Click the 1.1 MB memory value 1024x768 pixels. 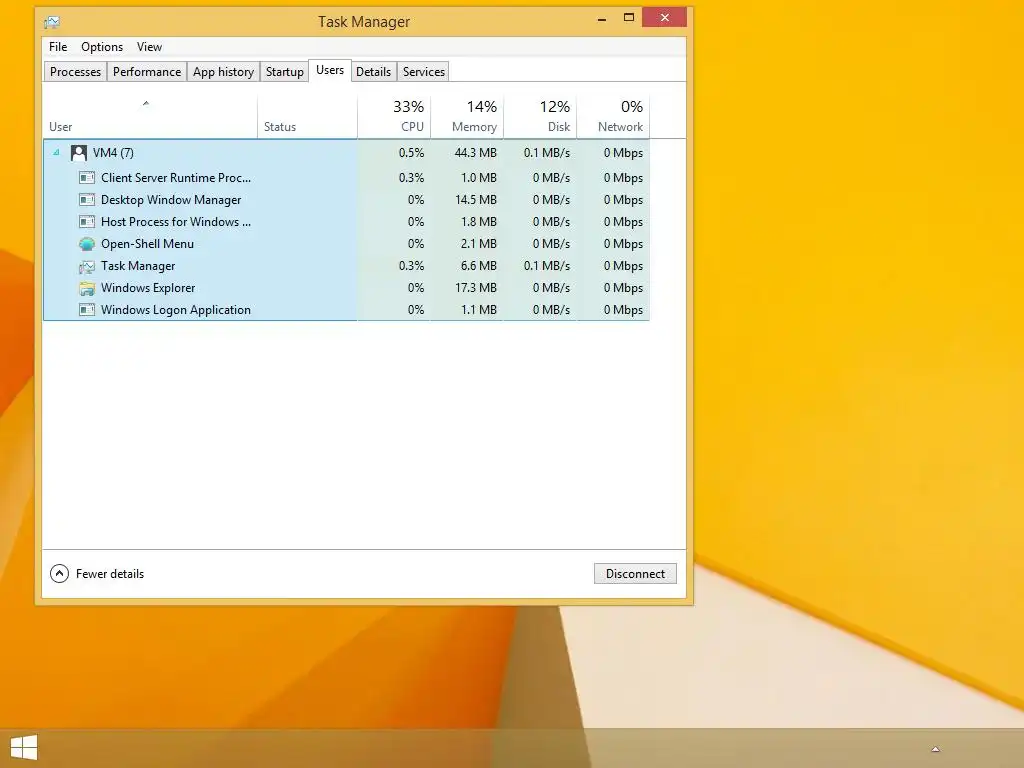point(479,310)
